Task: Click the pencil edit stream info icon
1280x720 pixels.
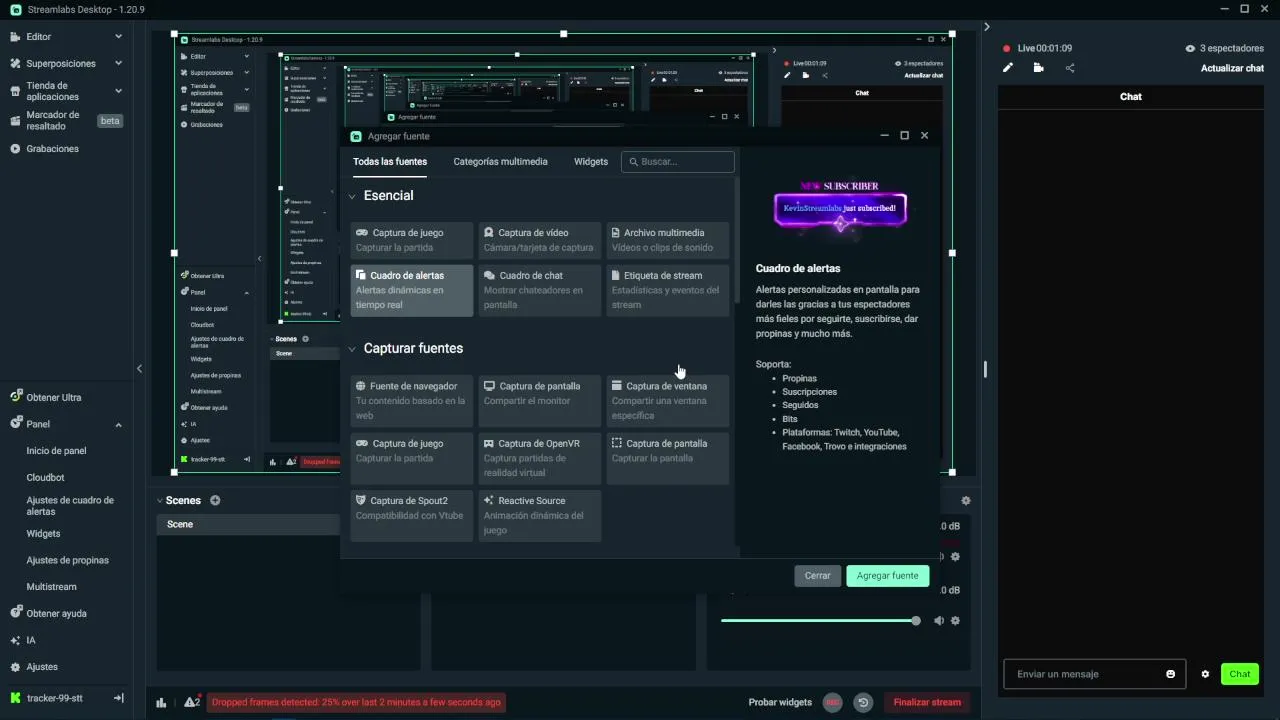Action: (1008, 68)
